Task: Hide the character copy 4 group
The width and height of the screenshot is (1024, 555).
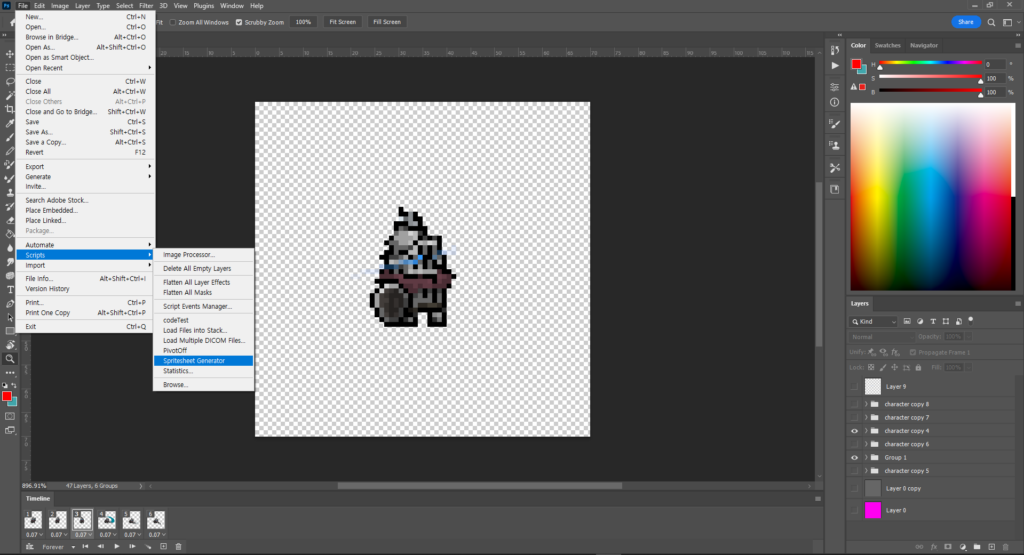Action: [854, 431]
